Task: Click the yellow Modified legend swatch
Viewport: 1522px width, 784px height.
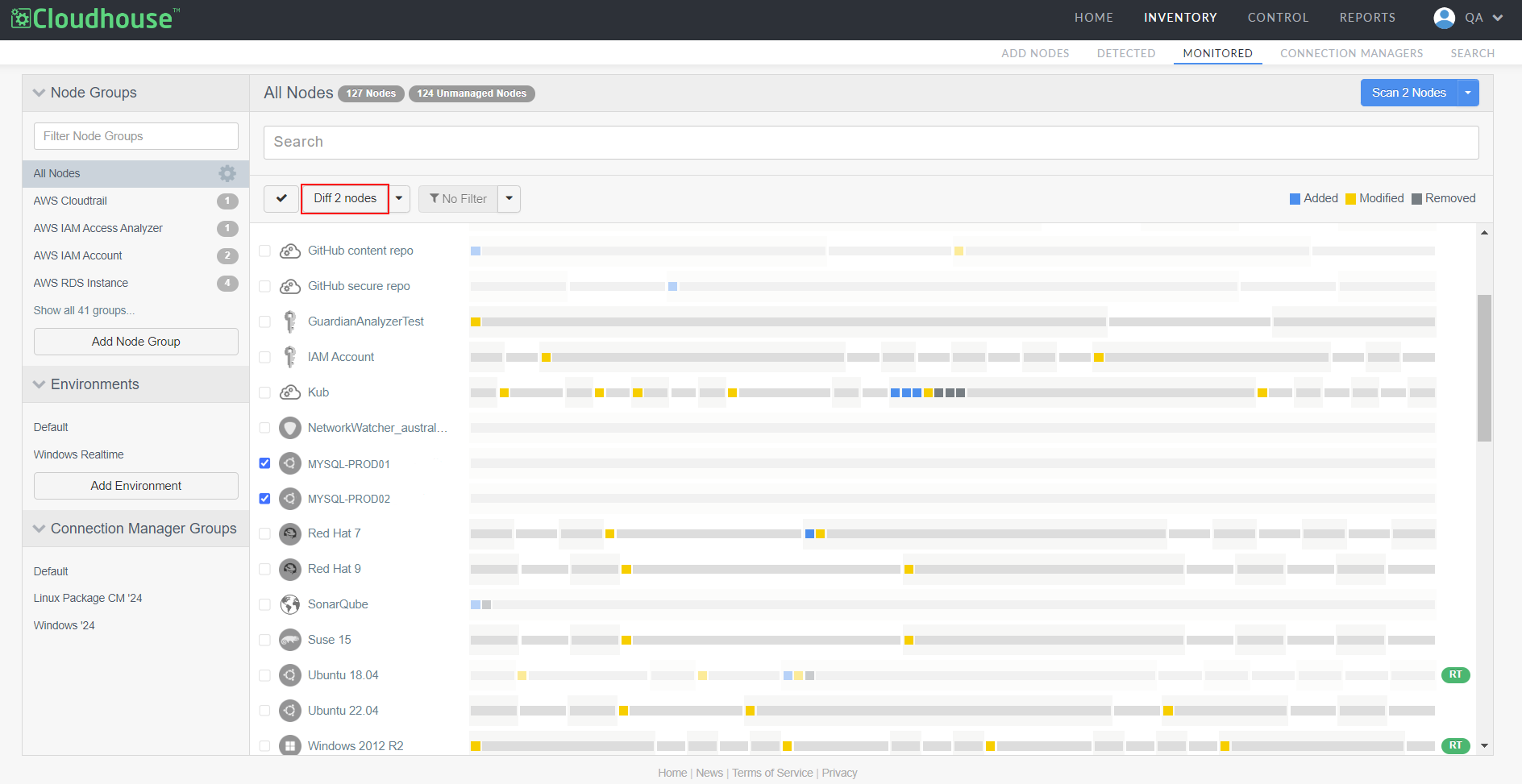Action: (1350, 199)
